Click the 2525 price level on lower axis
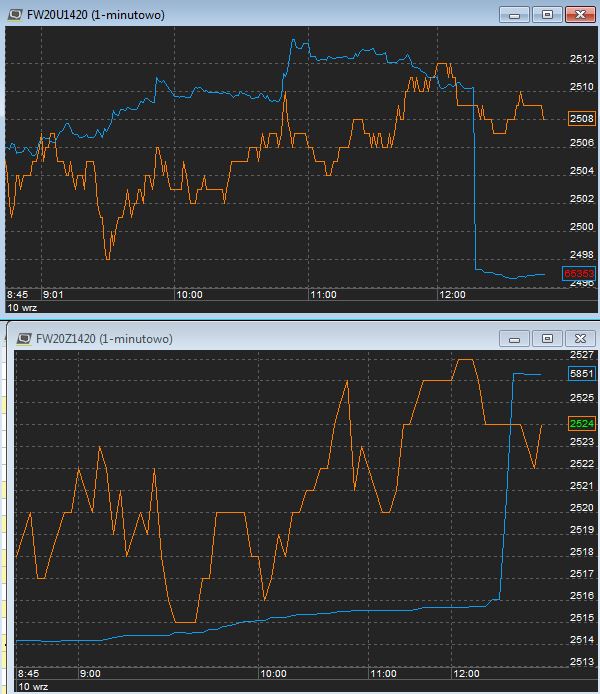This screenshot has height=694, width=600. (582, 397)
